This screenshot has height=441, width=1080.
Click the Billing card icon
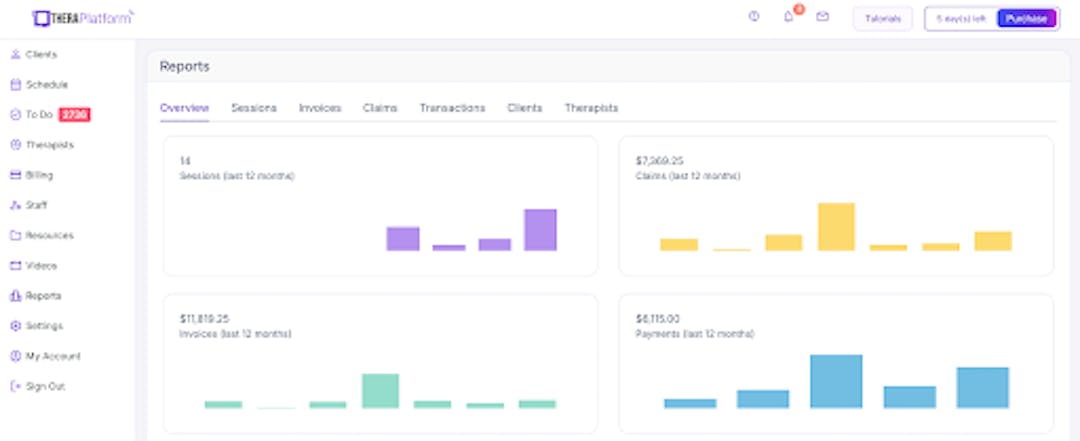(x=15, y=175)
